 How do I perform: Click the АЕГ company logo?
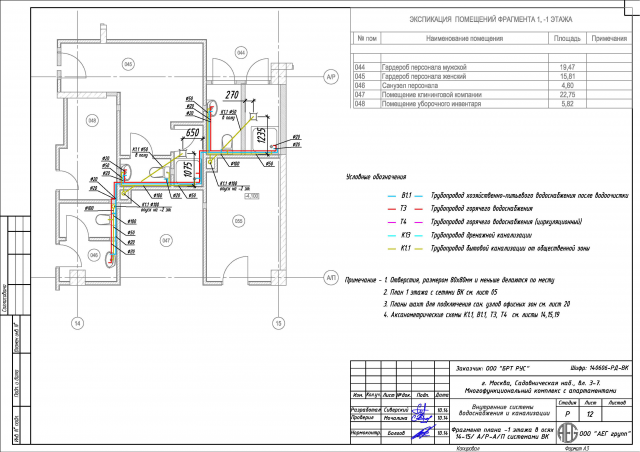(x=568, y=433)
